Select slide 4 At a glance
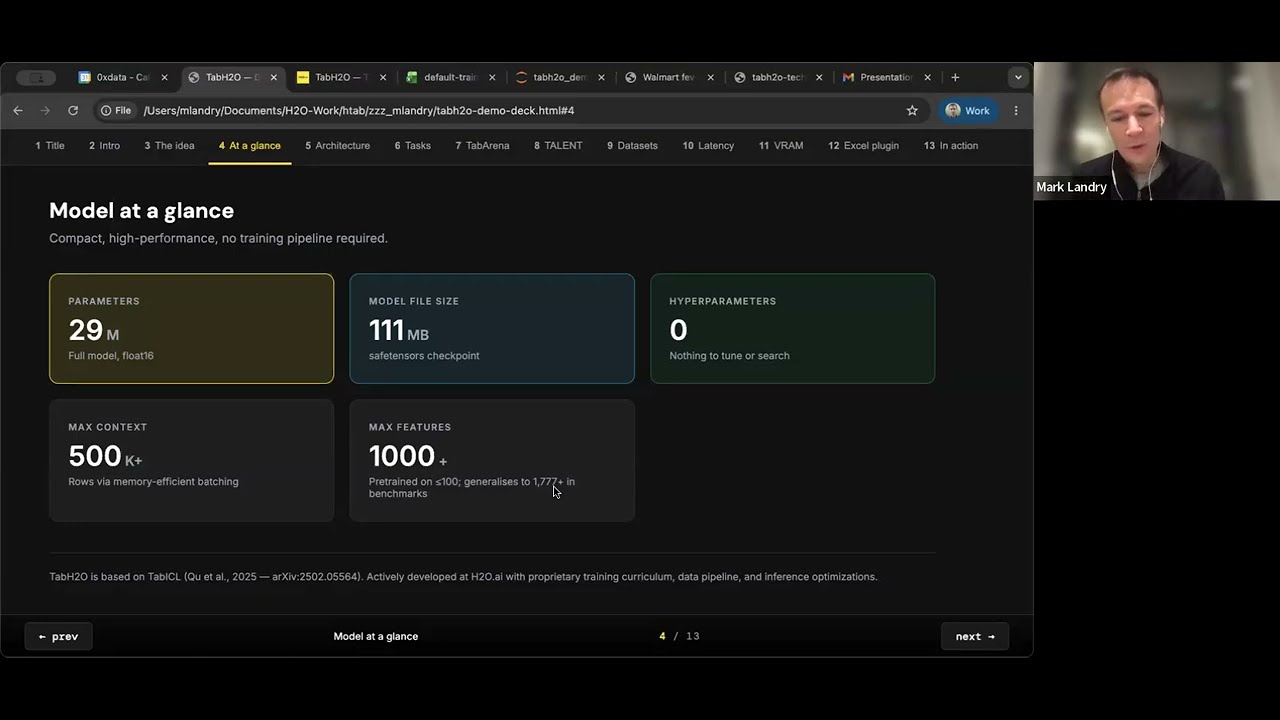1280x720 pixels. pos(250,145)
